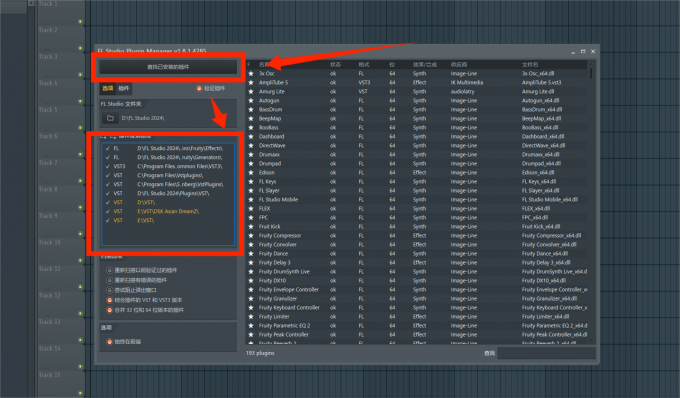Toggle the 验证插件 option

[199, 88]
